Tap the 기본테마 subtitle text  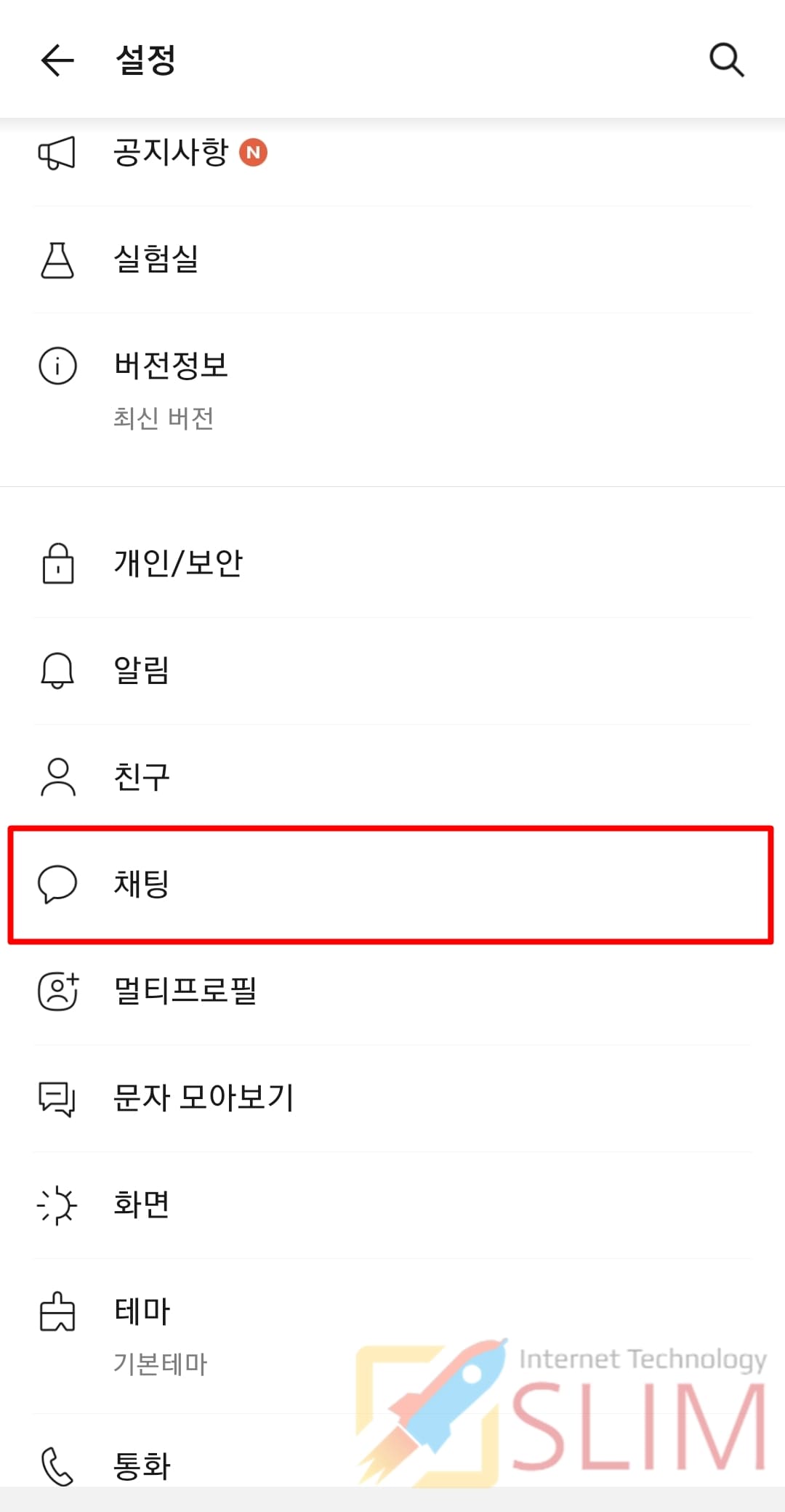161,1364
